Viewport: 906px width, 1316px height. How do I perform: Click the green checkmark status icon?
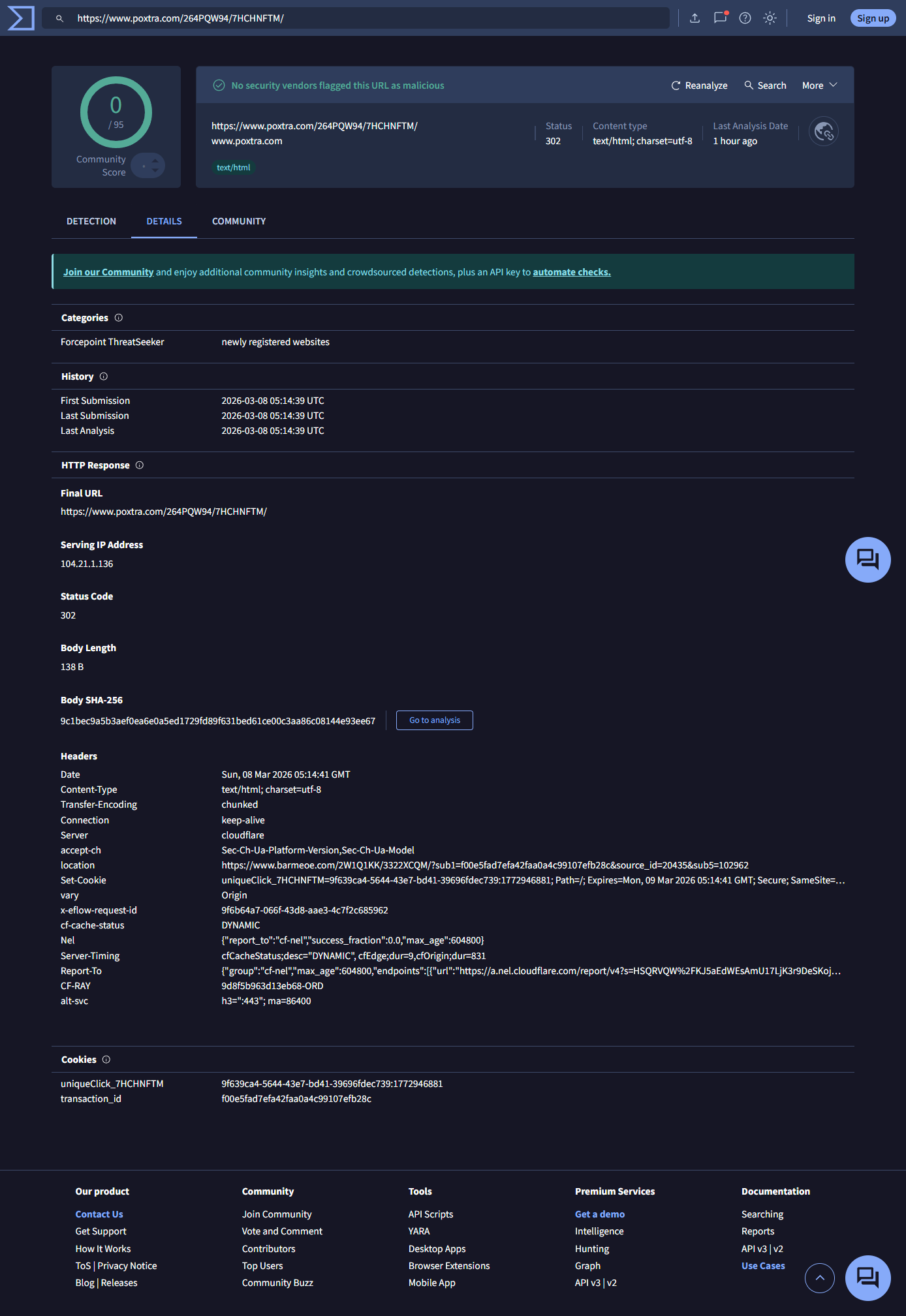click(x=219, y=85)
